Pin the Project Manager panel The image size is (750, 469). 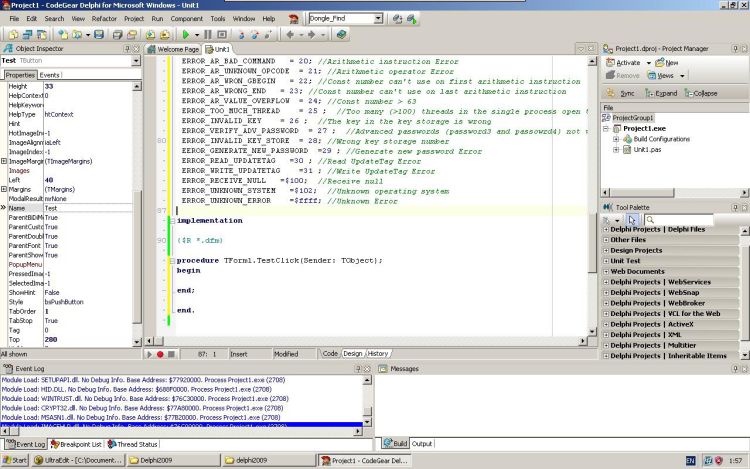pos(735,49)
